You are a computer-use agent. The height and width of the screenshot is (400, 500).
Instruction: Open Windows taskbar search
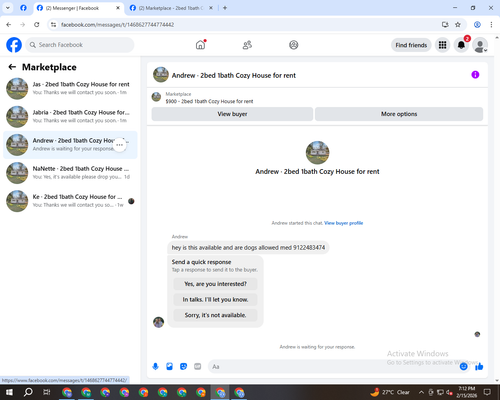click(28, 392)
